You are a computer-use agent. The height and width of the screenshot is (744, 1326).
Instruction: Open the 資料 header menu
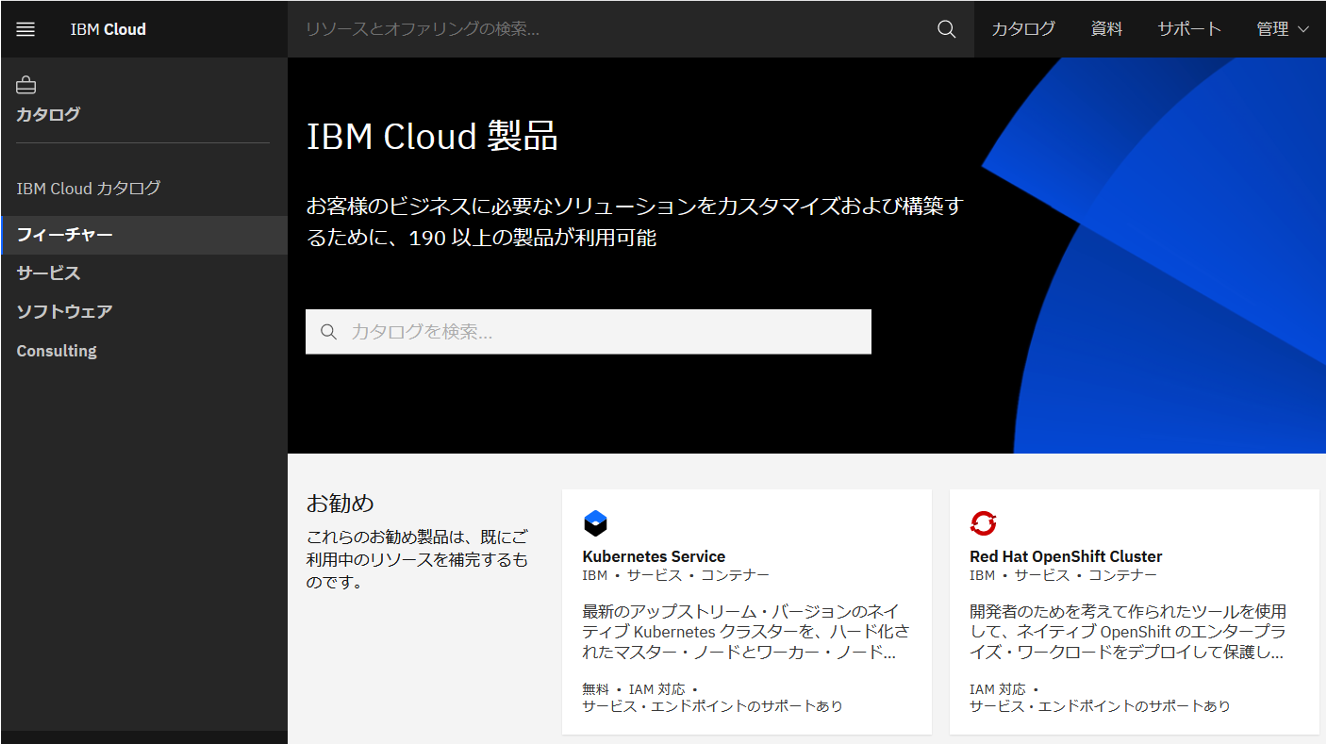tap(1106, 29)
